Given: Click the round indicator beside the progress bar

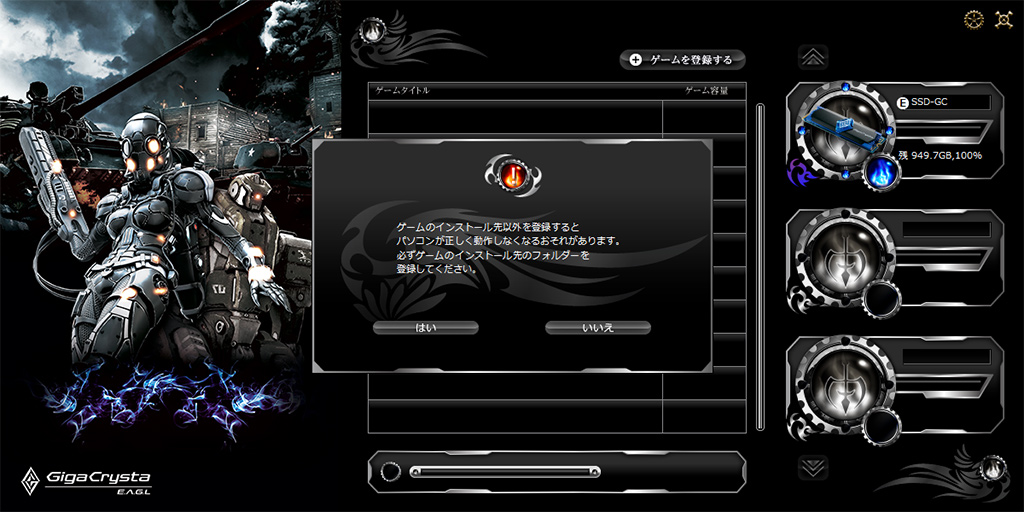Looking at the screenshot, I should [x=391, y=472].
